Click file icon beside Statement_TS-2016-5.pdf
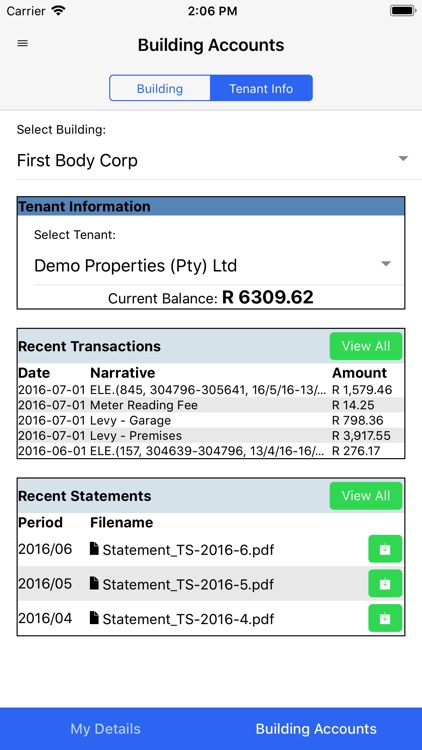 (x=94, y=583)
